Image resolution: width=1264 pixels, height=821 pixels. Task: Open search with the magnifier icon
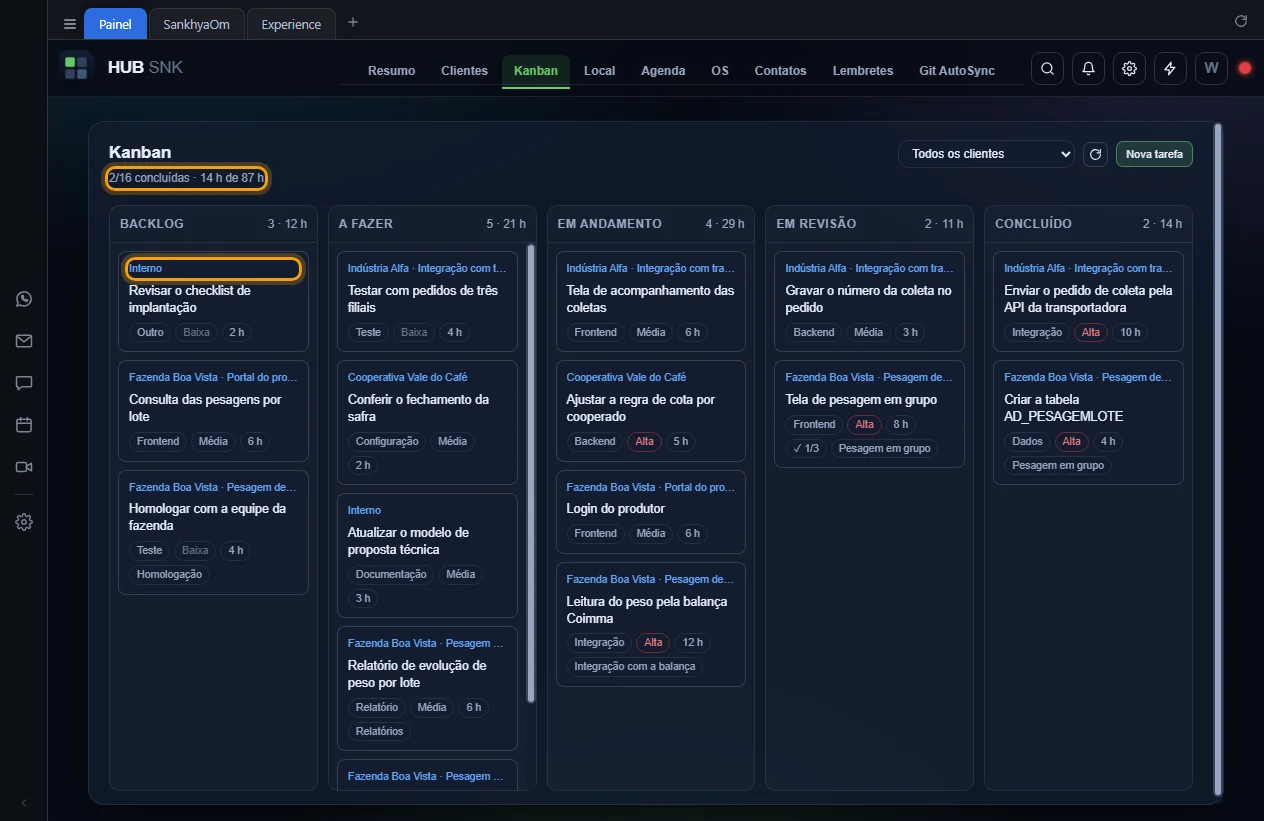[1047, 69]
